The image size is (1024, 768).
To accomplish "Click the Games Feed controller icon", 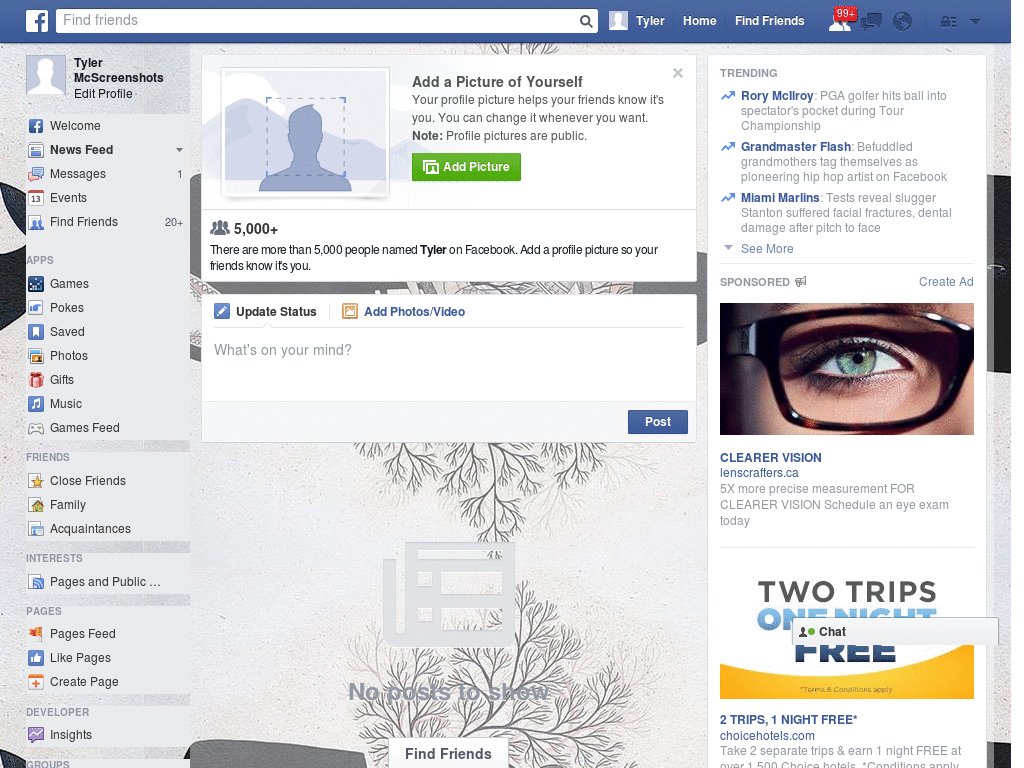I will [36, 428].
